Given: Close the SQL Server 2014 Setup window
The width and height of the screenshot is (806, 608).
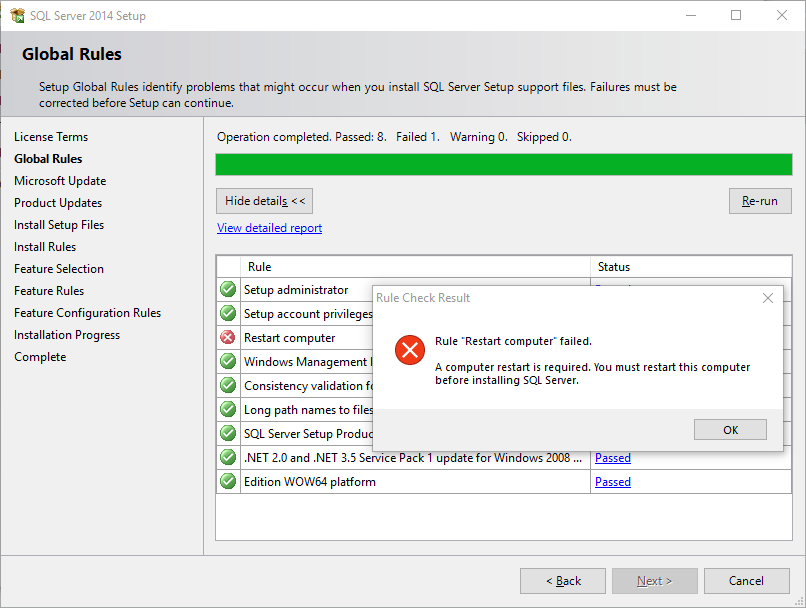Looking at the screenshot, I should [782, 15].
